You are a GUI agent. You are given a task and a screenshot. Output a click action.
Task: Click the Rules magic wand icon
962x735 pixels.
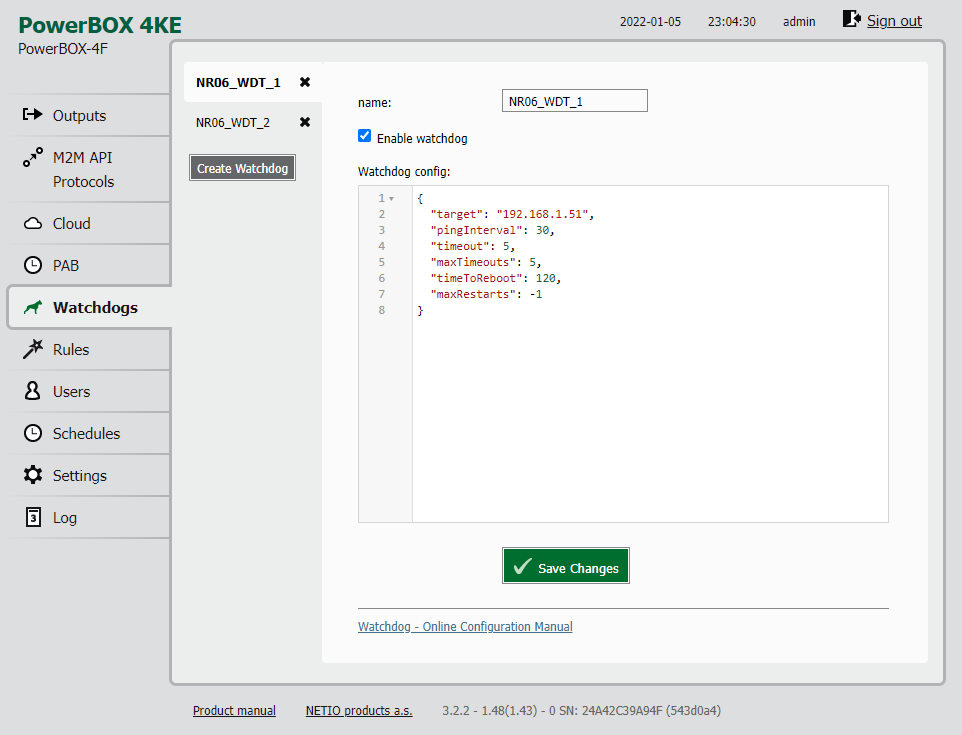pyautogui.click(x=33, y=349)
